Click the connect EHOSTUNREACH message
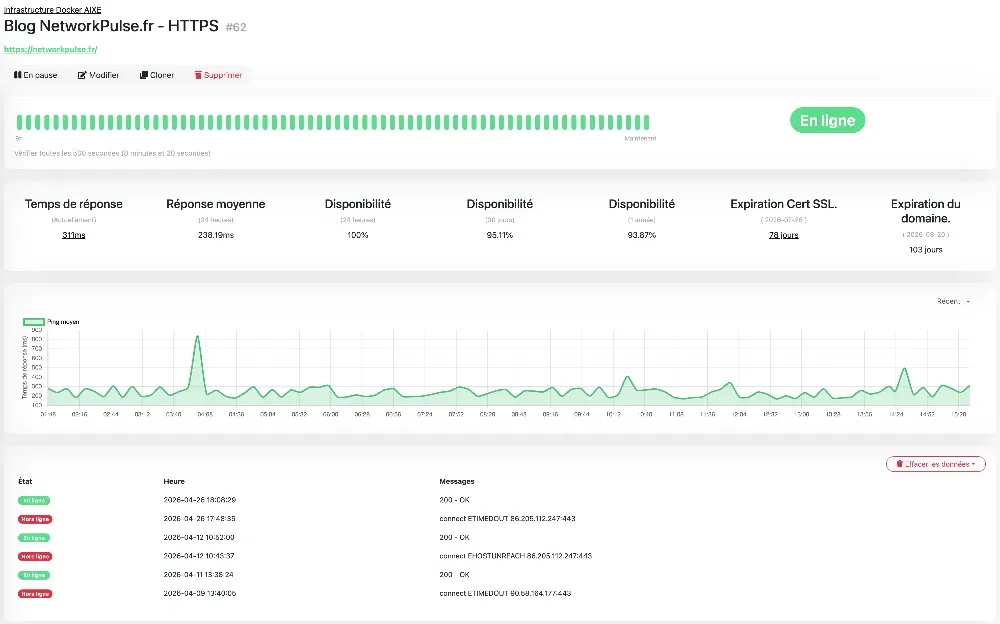This screenshot has width=1000, height=624. 515,556
